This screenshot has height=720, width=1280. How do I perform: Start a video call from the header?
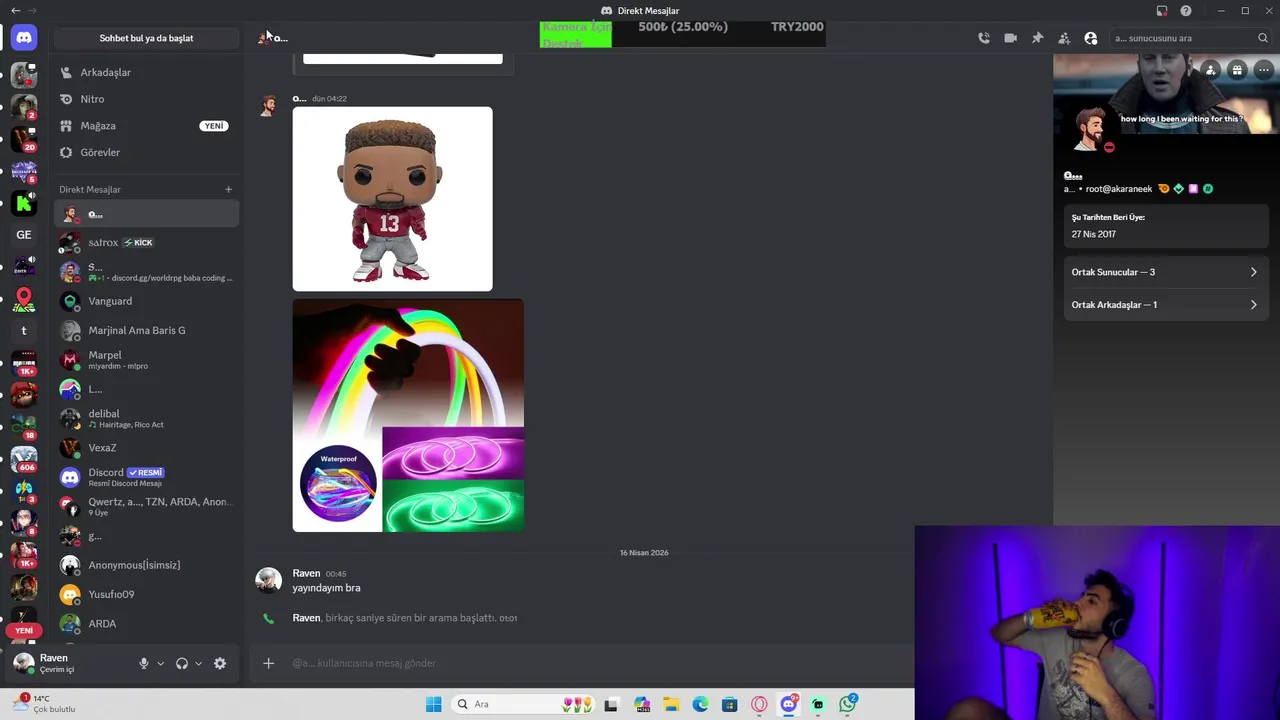(x=1010, y=38)
